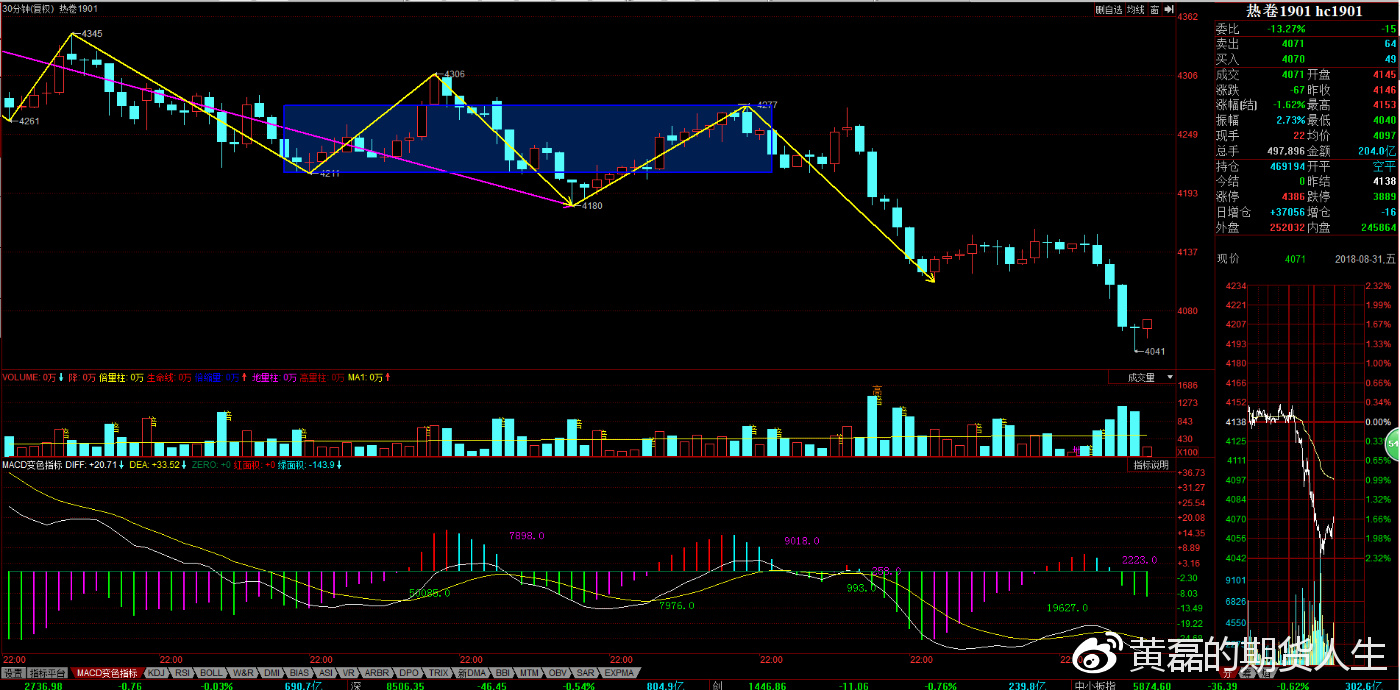Click the 9018.0 MACD area annotation
The width and height of the screenshot is (1400, 690).
tap(801, 540)
